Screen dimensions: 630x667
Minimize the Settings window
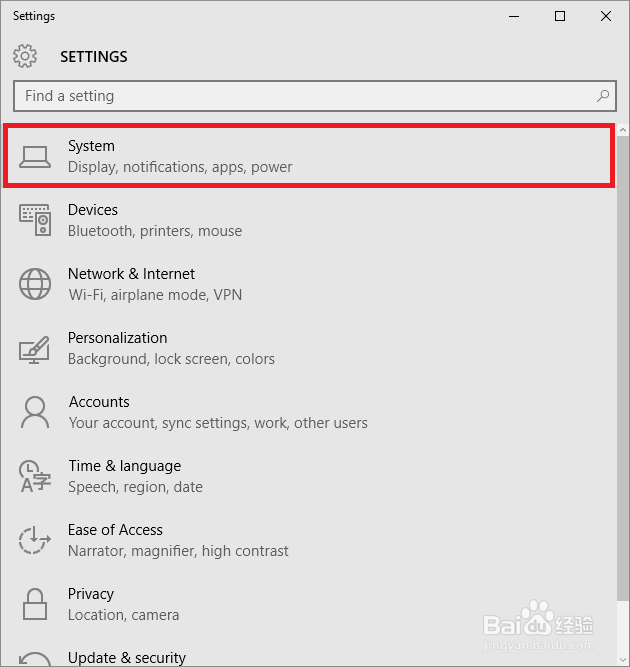514,16
